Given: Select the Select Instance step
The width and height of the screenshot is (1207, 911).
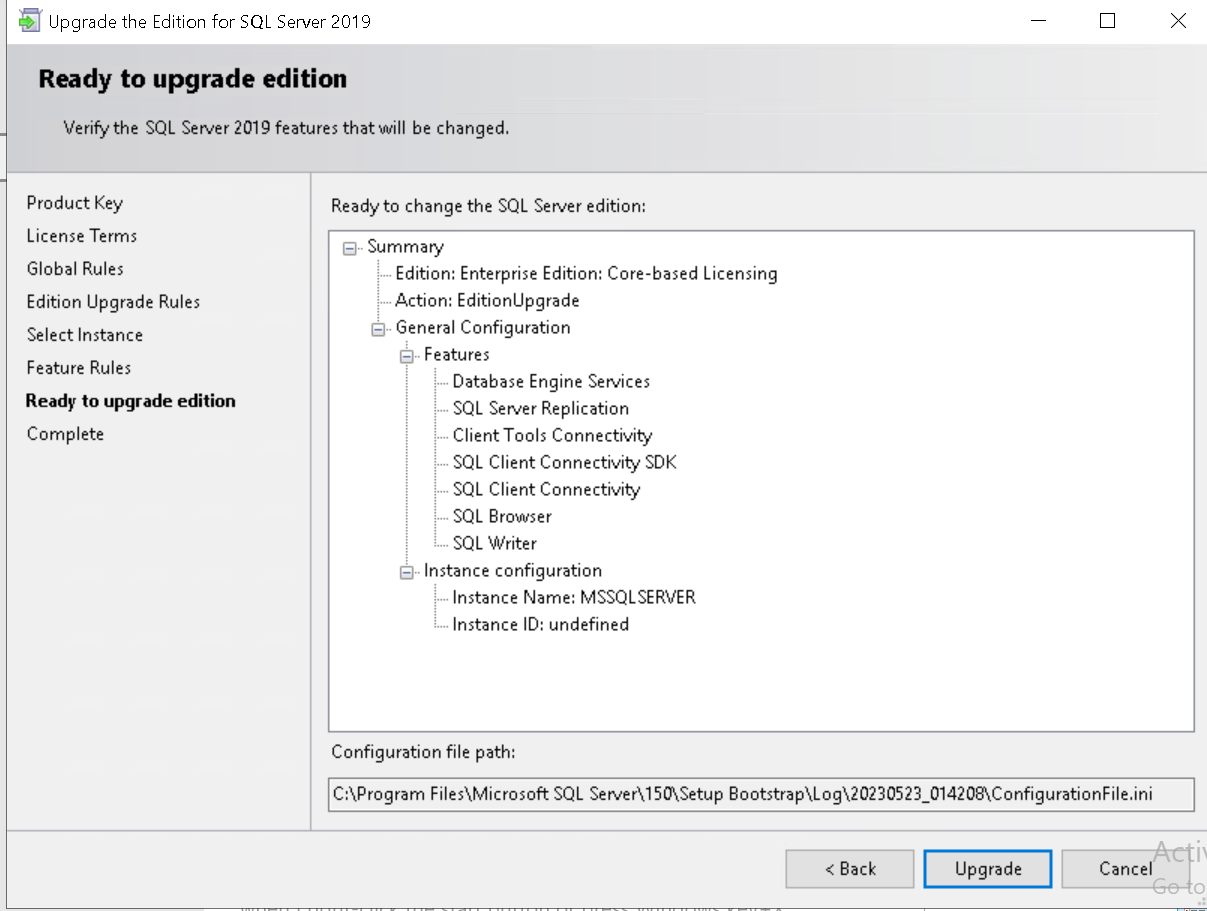Looking at the screenshot, I should 85,335.
